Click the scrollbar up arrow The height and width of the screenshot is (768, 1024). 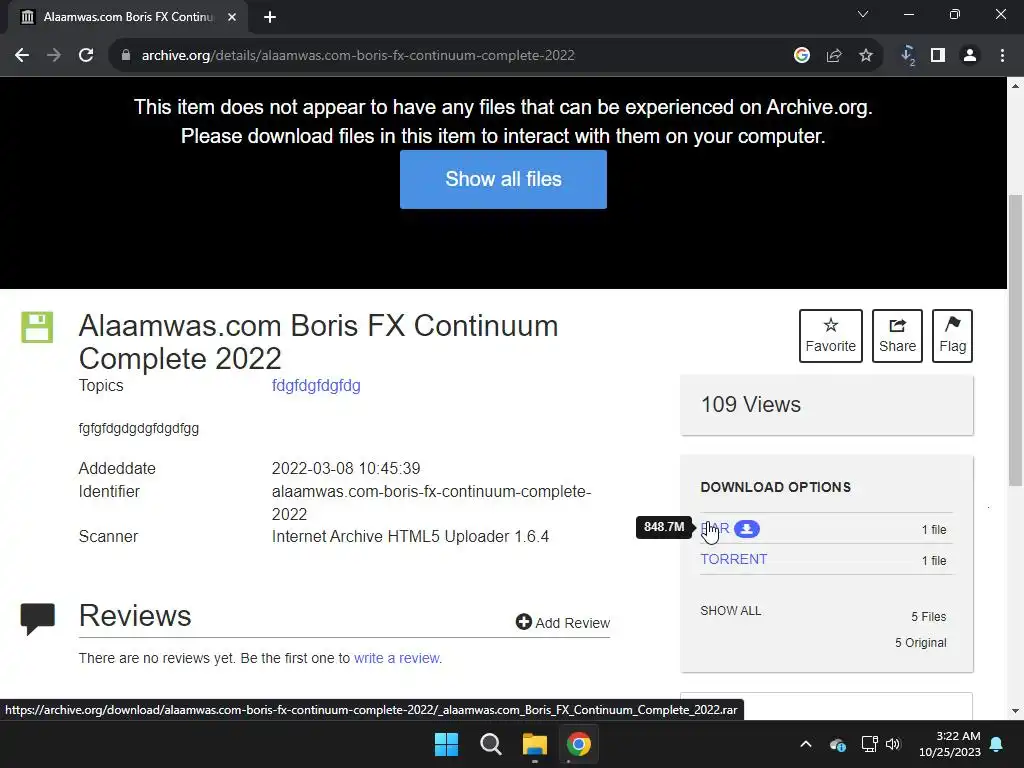[x=1016, y=86]
